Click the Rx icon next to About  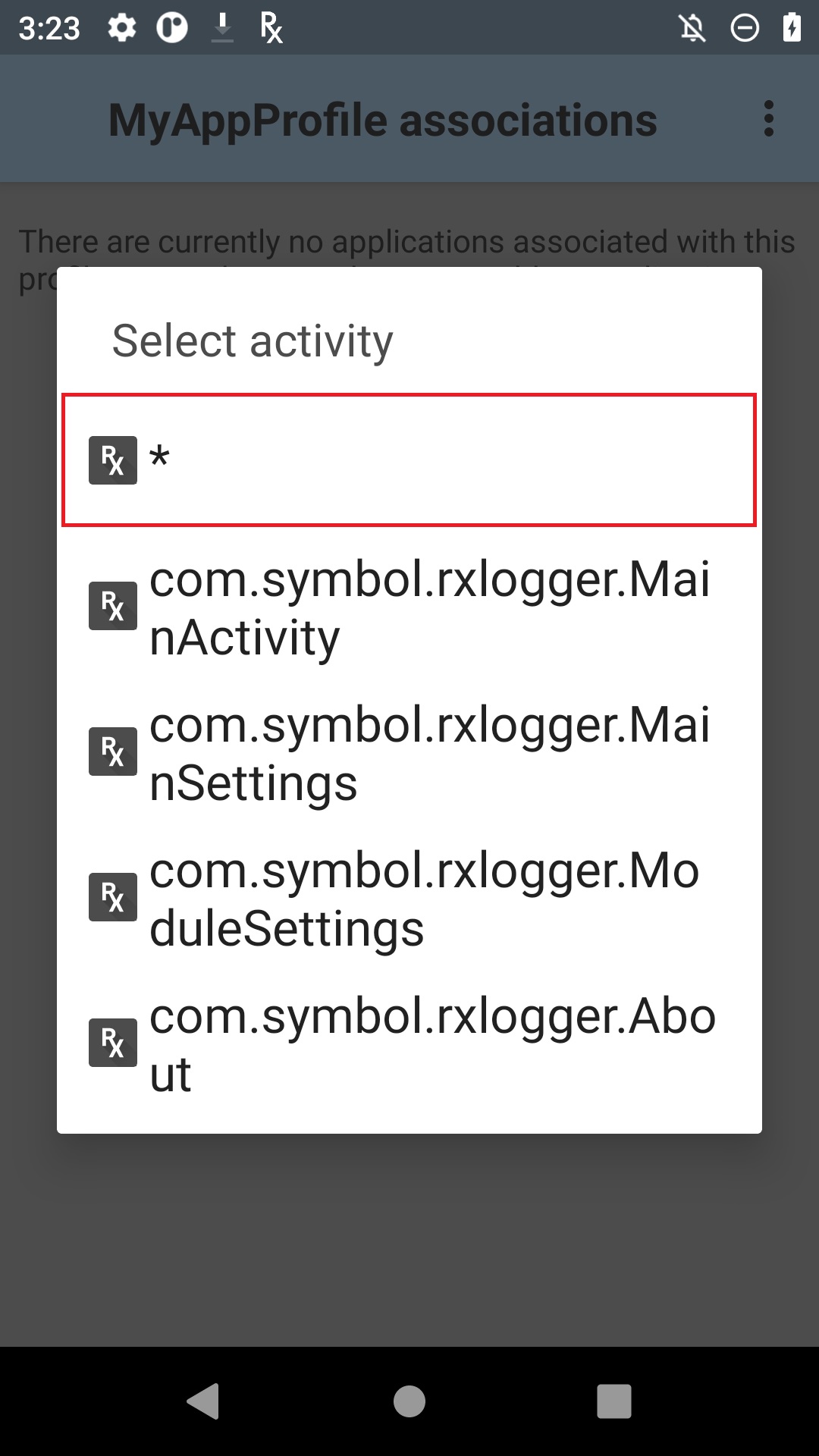[x=113, y=1043]
